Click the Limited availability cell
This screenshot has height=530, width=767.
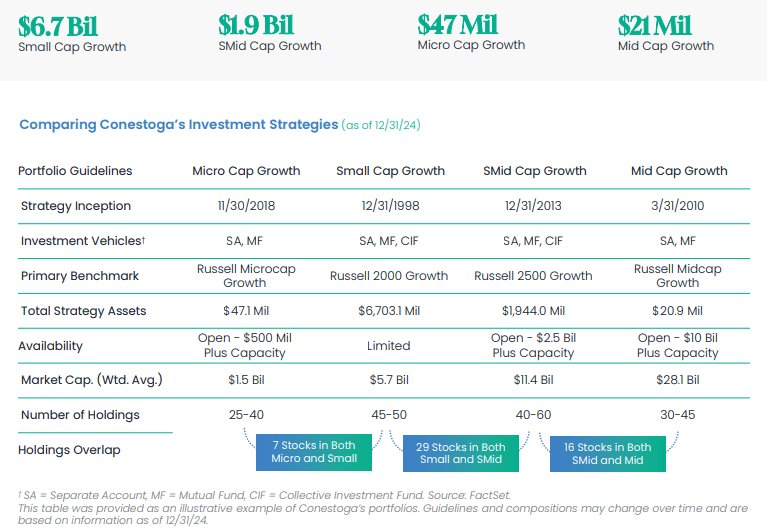pyautogui.click(x=389, y=346)
